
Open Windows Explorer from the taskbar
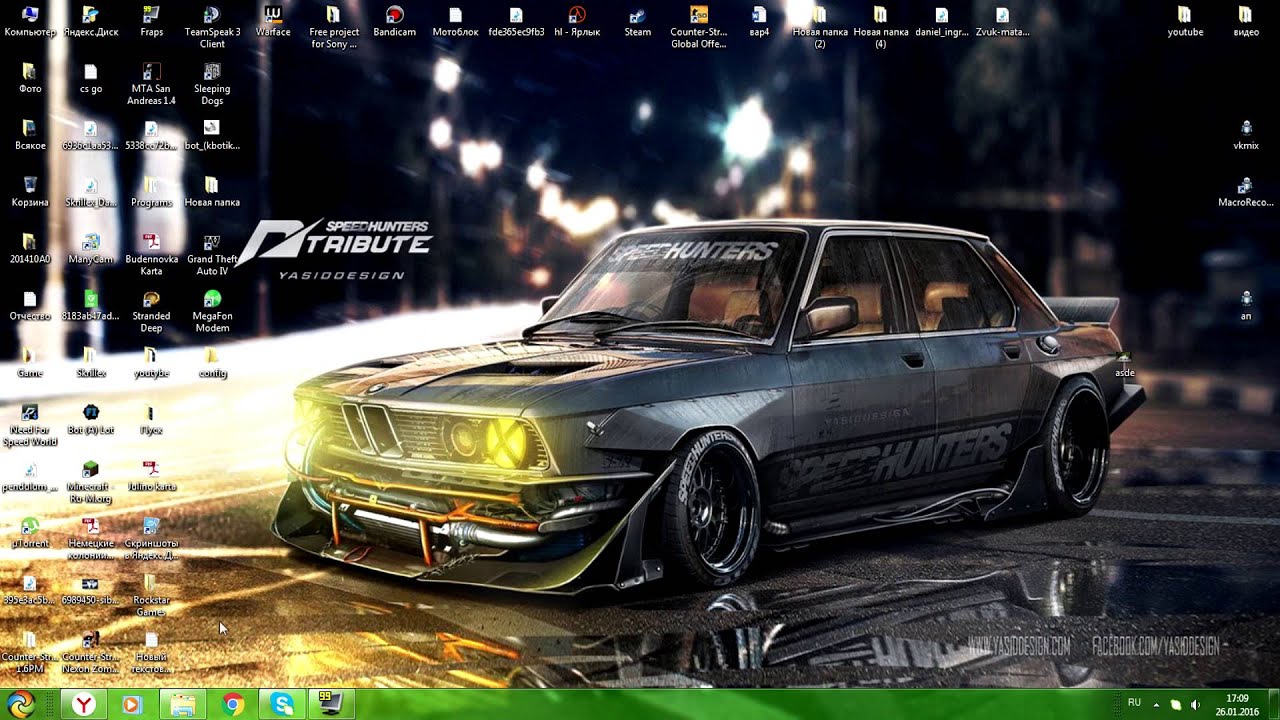pos(183,705)
